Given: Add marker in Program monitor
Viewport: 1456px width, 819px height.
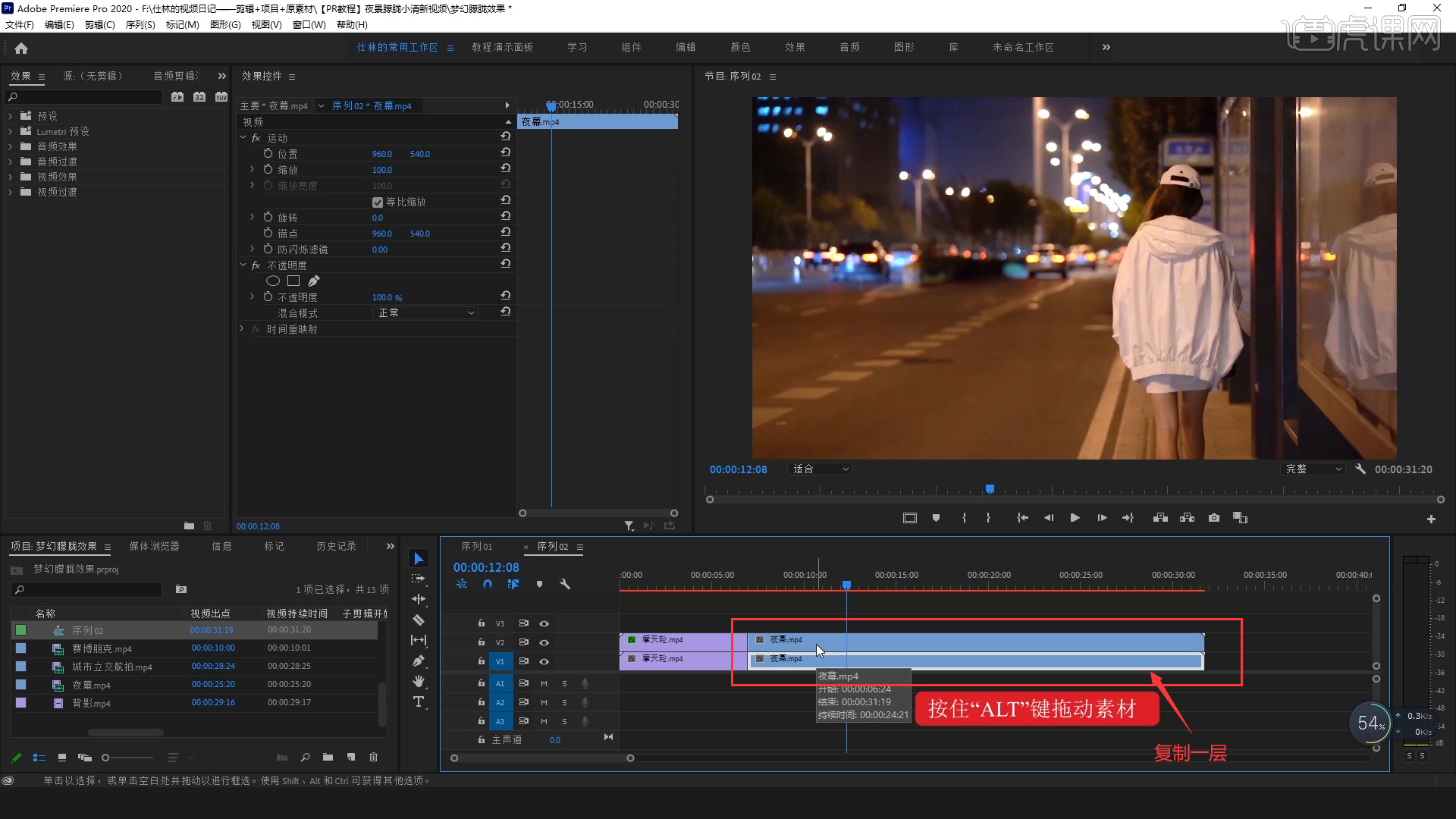Looking at the screenshot, I should (936, 518).
